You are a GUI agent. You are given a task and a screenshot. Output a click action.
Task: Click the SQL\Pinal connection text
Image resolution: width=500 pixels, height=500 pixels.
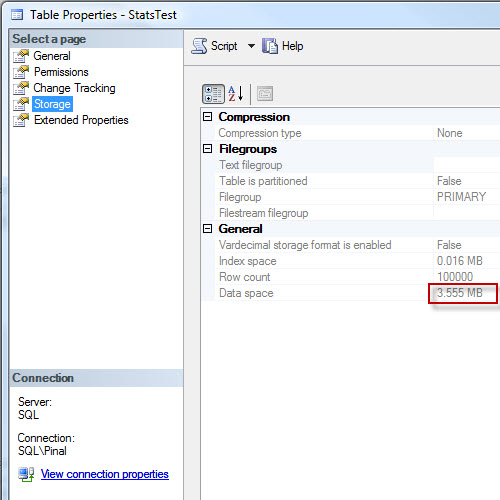pyautogui.click(x=42, y=451)
